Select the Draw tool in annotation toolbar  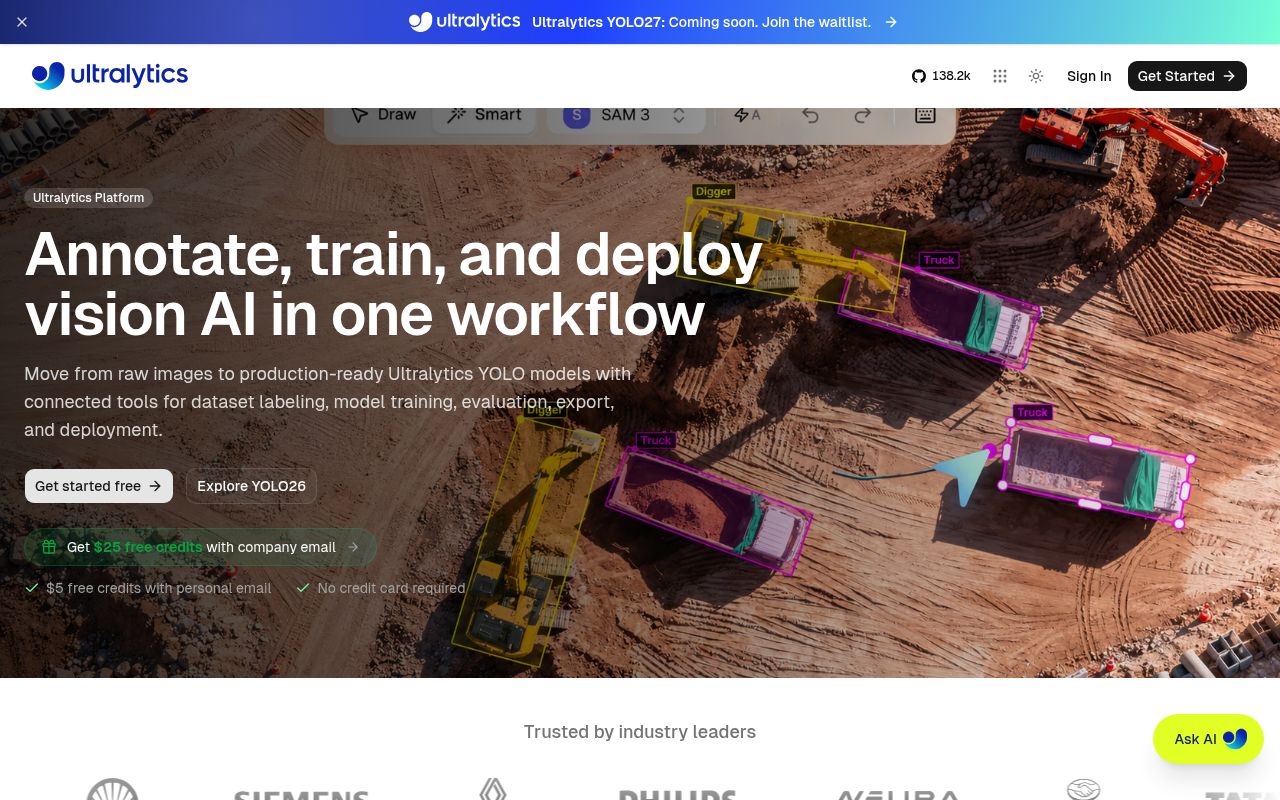tap(384, 115)
